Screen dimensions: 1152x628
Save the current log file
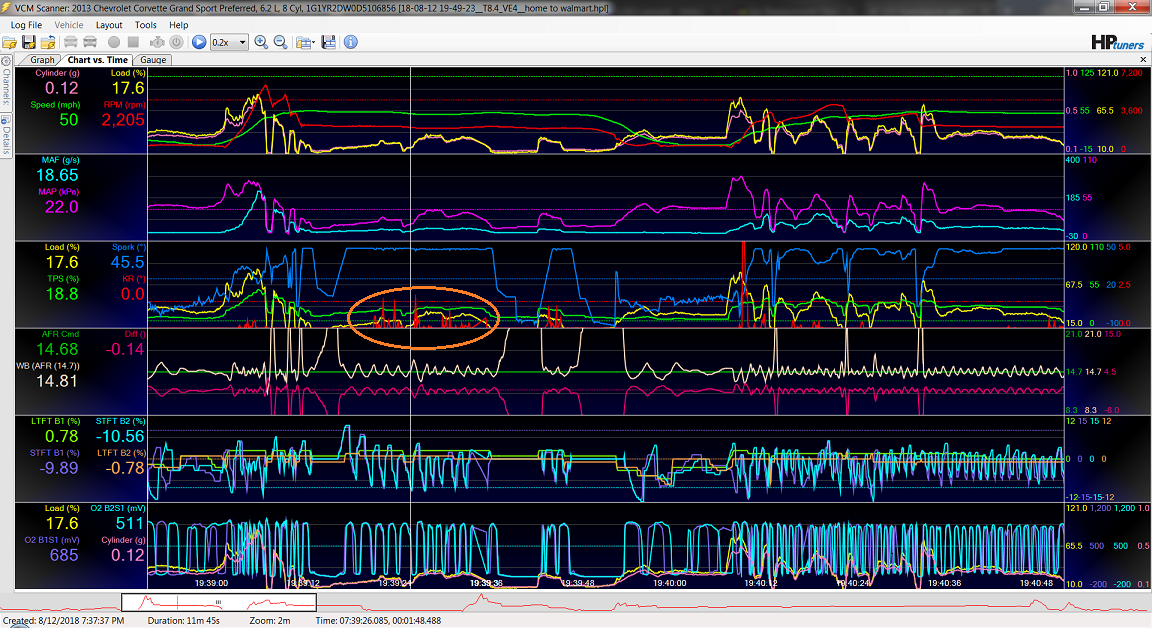coord(29,42)
